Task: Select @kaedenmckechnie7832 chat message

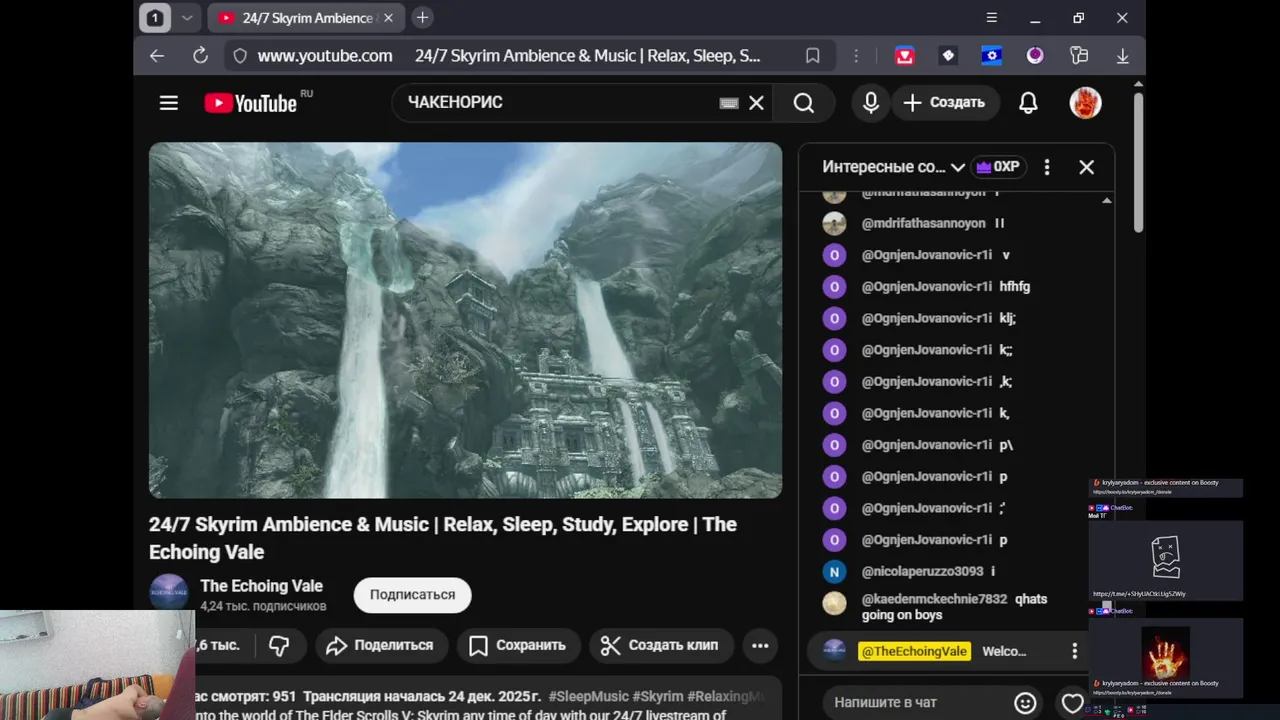Action: (957, 607)
